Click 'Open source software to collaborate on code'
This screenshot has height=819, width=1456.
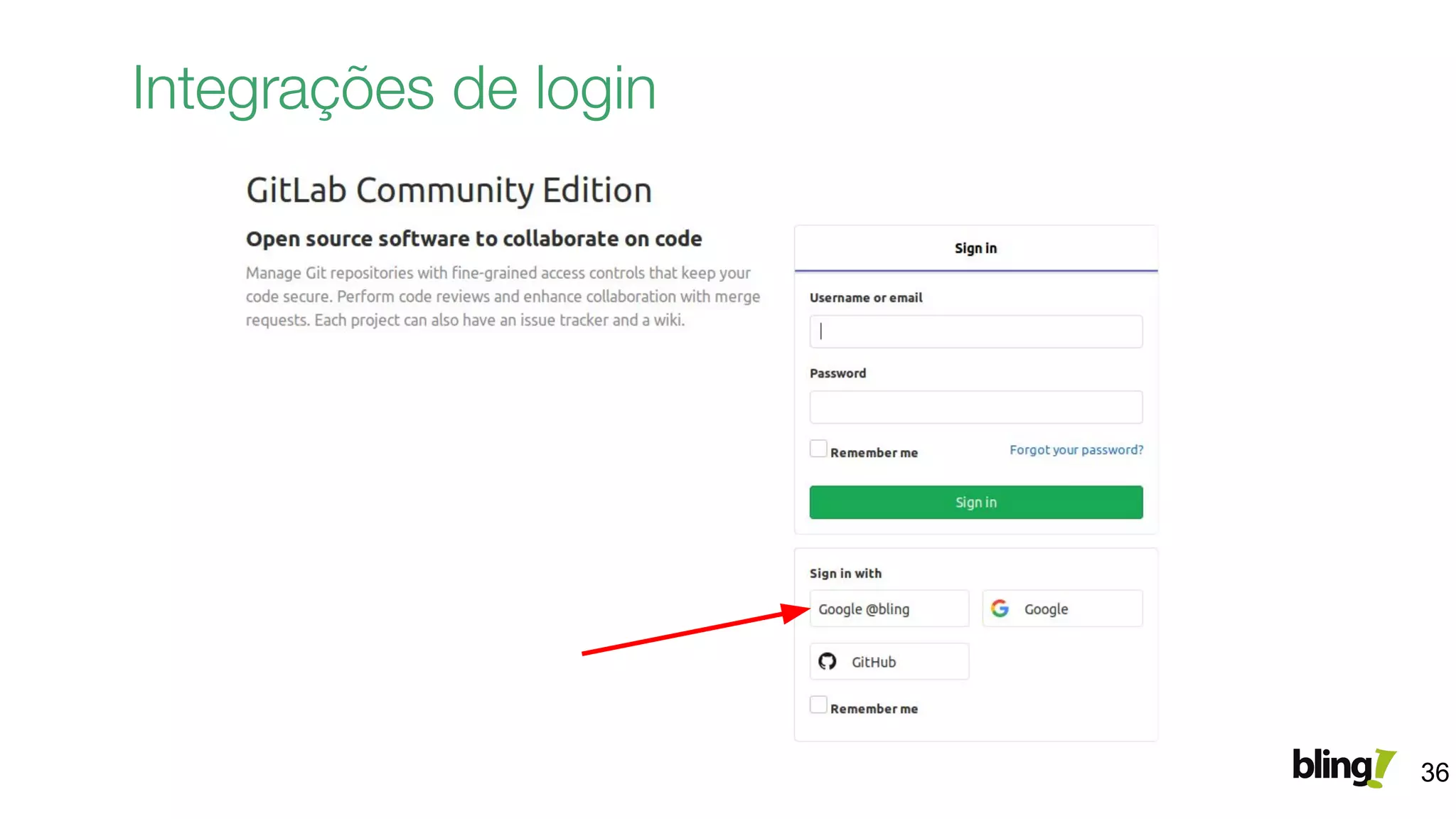point(473,239)
